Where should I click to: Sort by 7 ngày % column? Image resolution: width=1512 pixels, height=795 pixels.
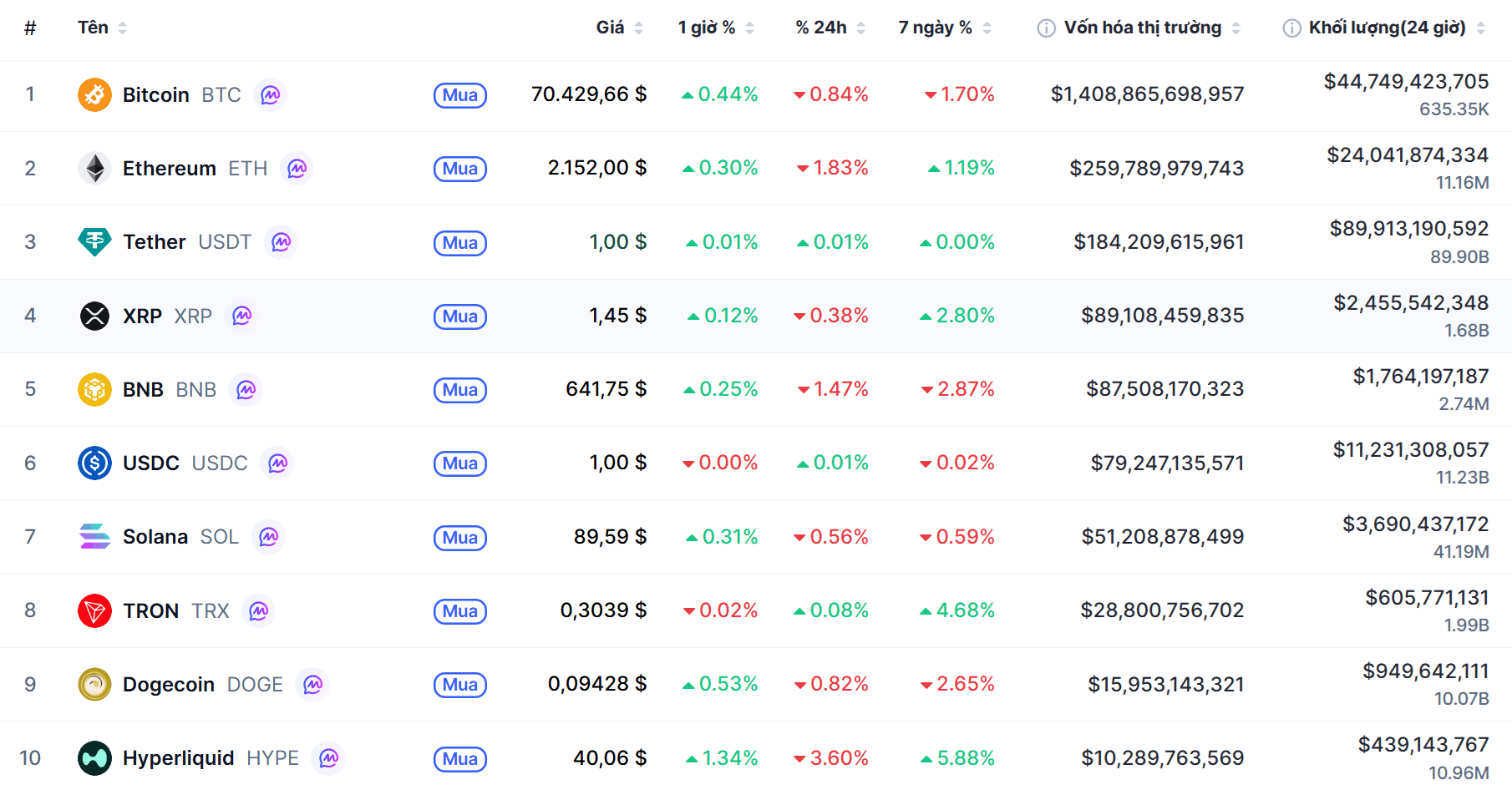click(x=945, y=28)
